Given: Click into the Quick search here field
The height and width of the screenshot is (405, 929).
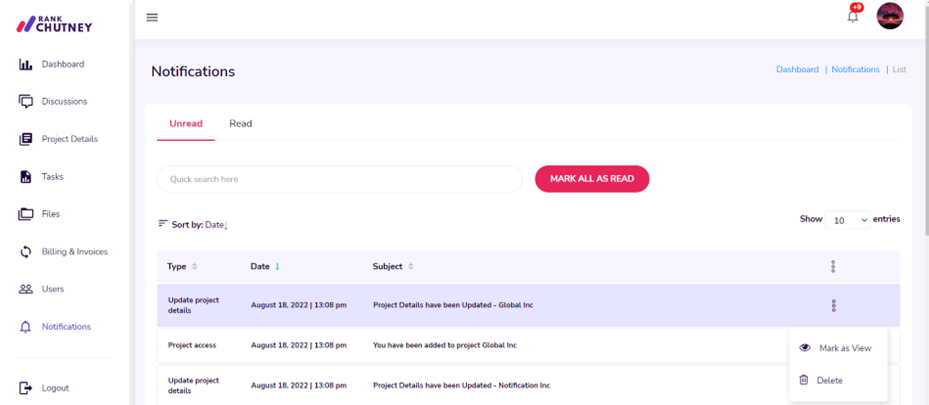Looking at the screenshot, I should (x=339, y=179).
